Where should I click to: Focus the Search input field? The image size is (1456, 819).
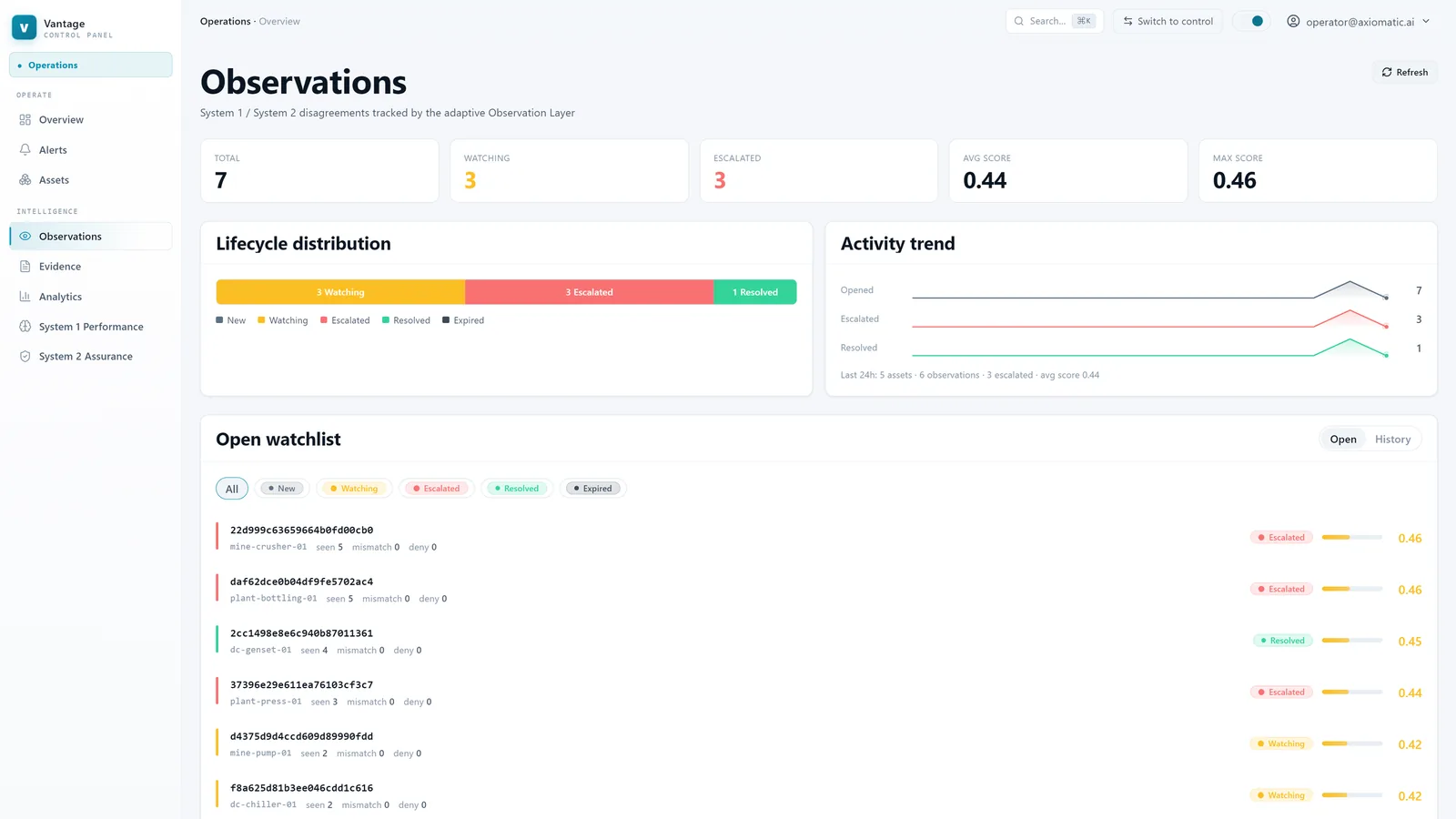pos(1054,21)
